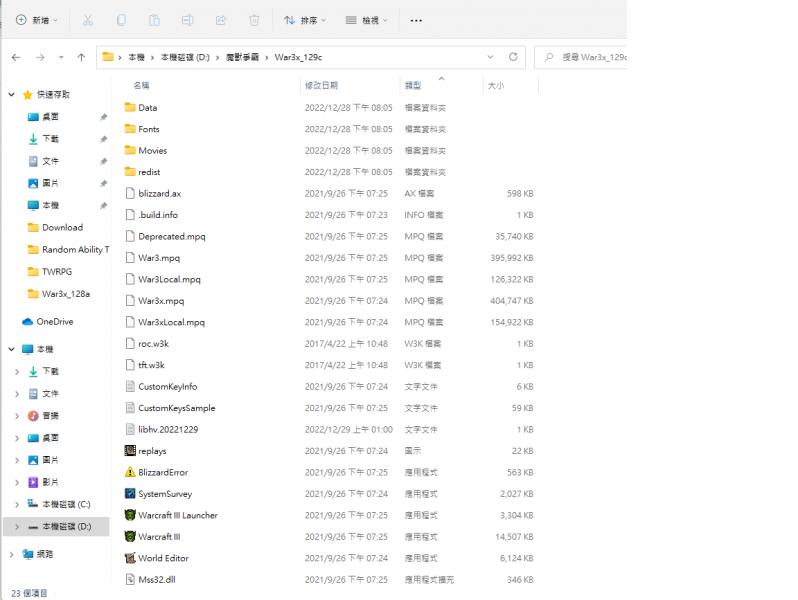Sort by the 名稱 name column header
798x600 pixels.
tap(141, 85)
